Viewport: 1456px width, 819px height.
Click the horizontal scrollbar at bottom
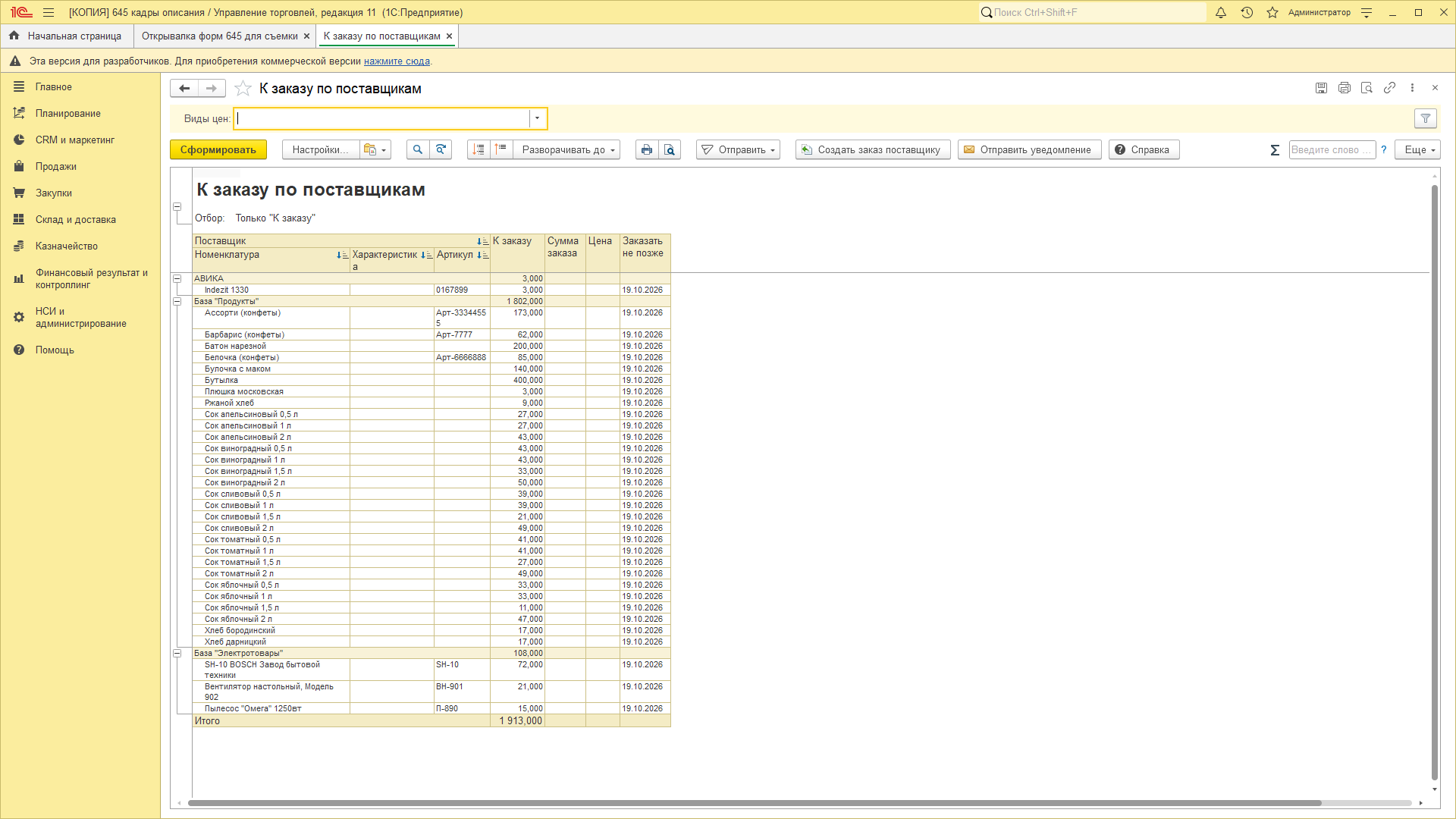755,803
